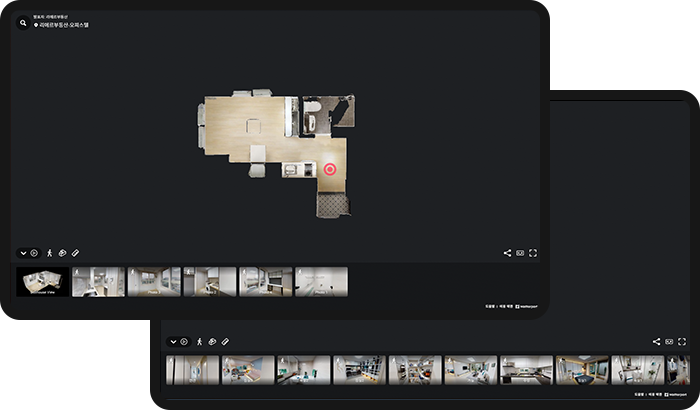Open the first photo thumbnail in back window
The image size is (700, 410).
(192, 370)
